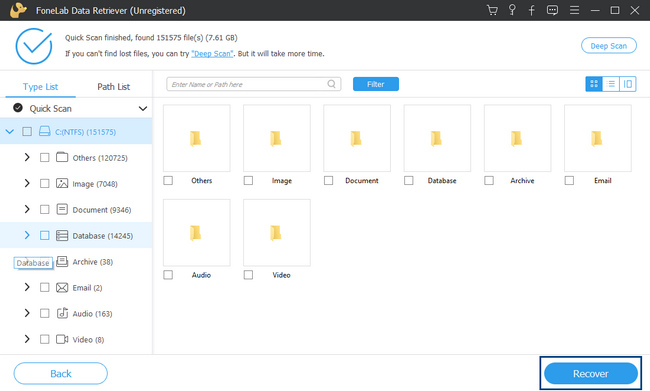The width and height of the screenshot is (650, 391).
Task: Open the hamburger menu icon
Action: click(x=574, y=10)
